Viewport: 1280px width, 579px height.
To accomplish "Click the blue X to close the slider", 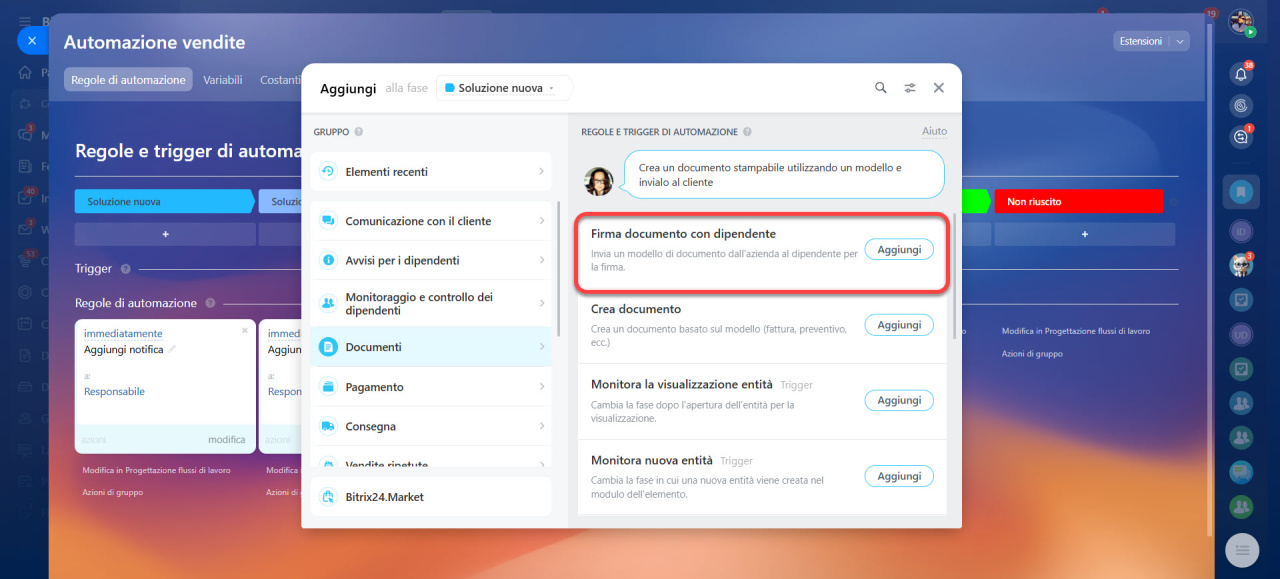I will tap(32, 41).
